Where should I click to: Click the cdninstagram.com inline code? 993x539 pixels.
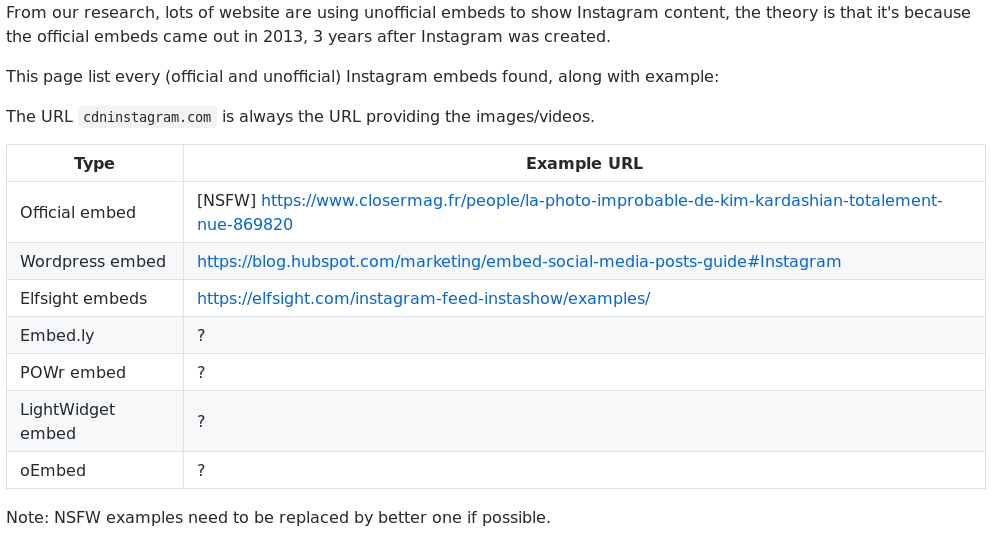coord(148,117)
